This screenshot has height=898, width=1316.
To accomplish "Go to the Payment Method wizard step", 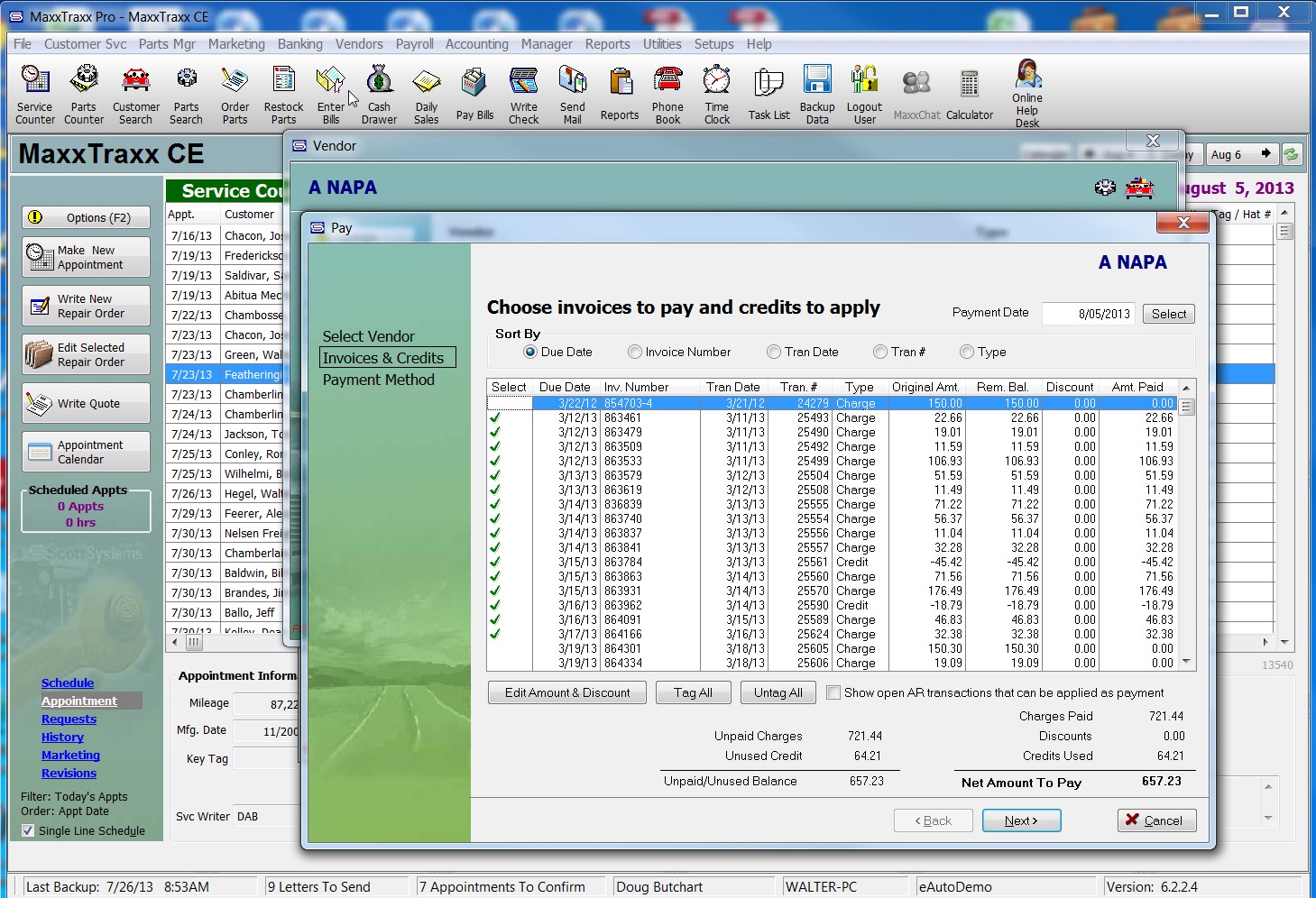I will 379,380.
